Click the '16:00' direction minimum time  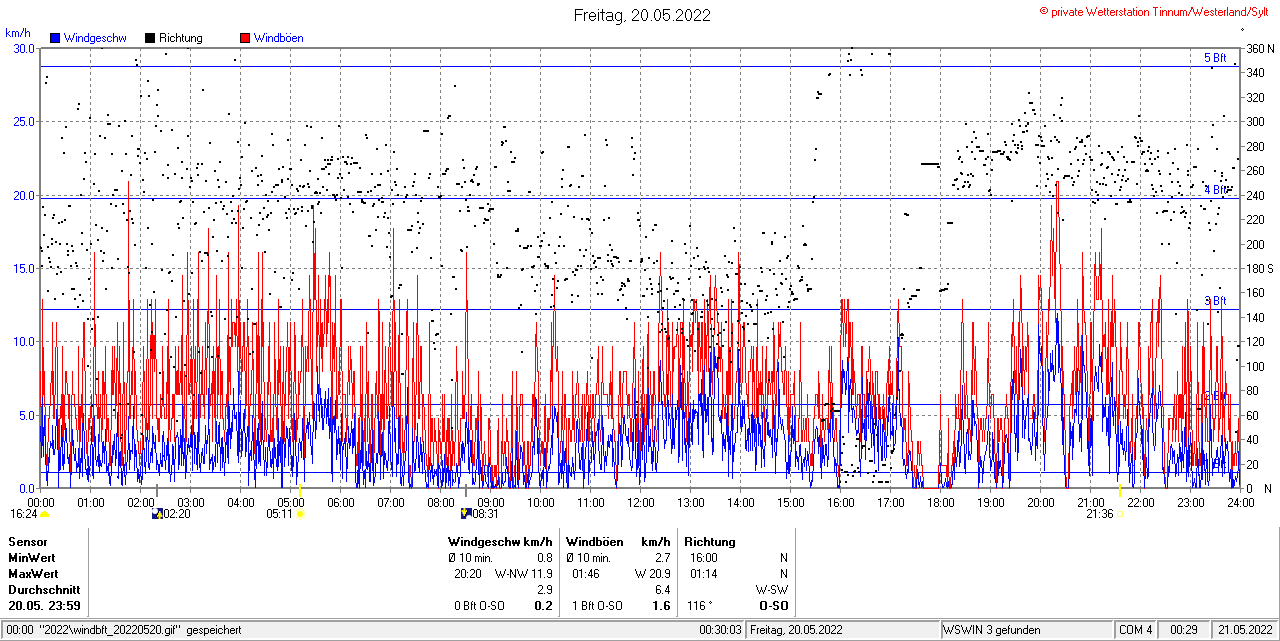pyautogui.click(x=704, y=558)
